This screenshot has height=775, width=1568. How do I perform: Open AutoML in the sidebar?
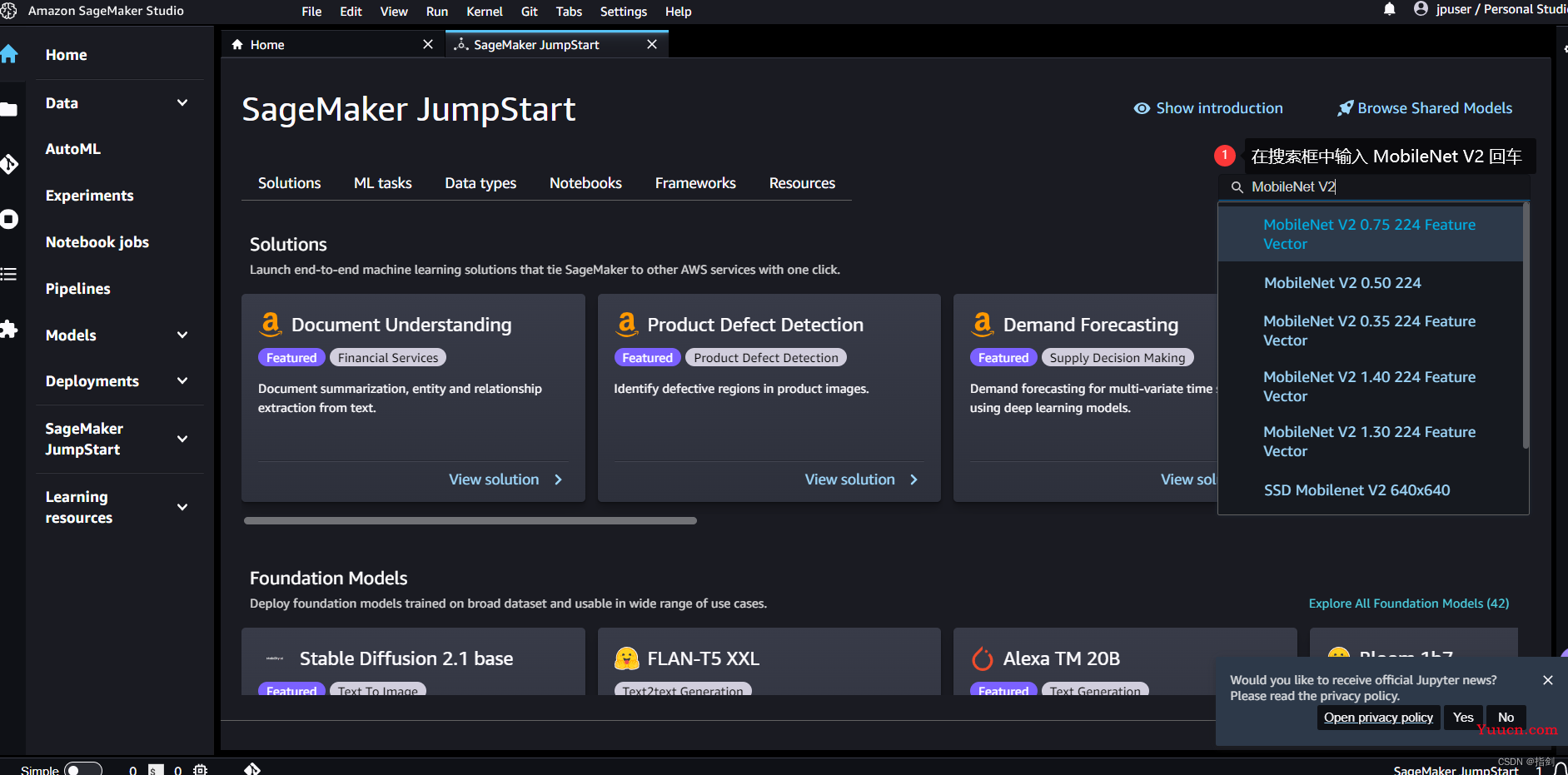[73, 149]
